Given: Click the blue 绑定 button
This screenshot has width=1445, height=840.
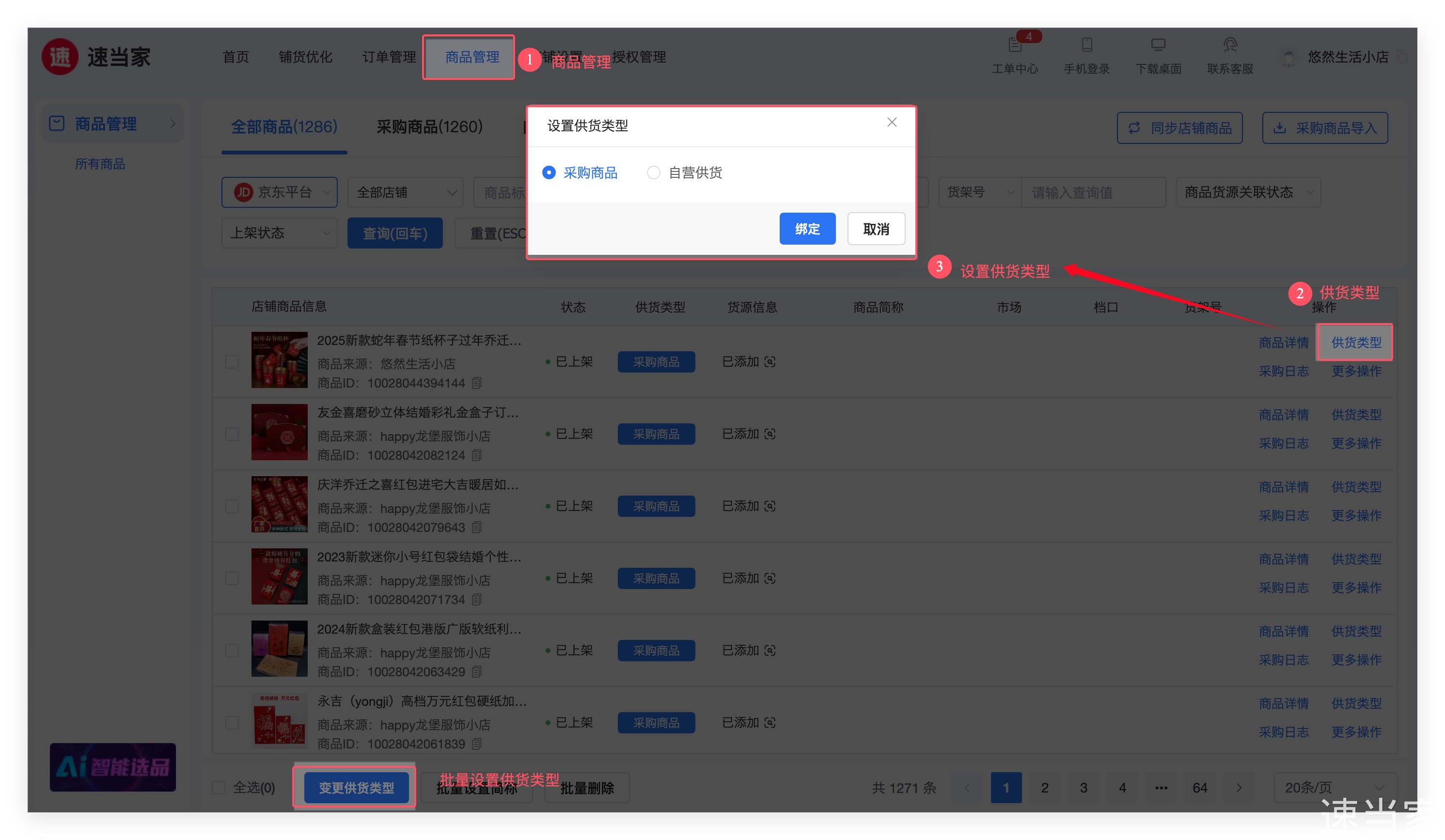Looking at the screenshot, I should 807,229.
